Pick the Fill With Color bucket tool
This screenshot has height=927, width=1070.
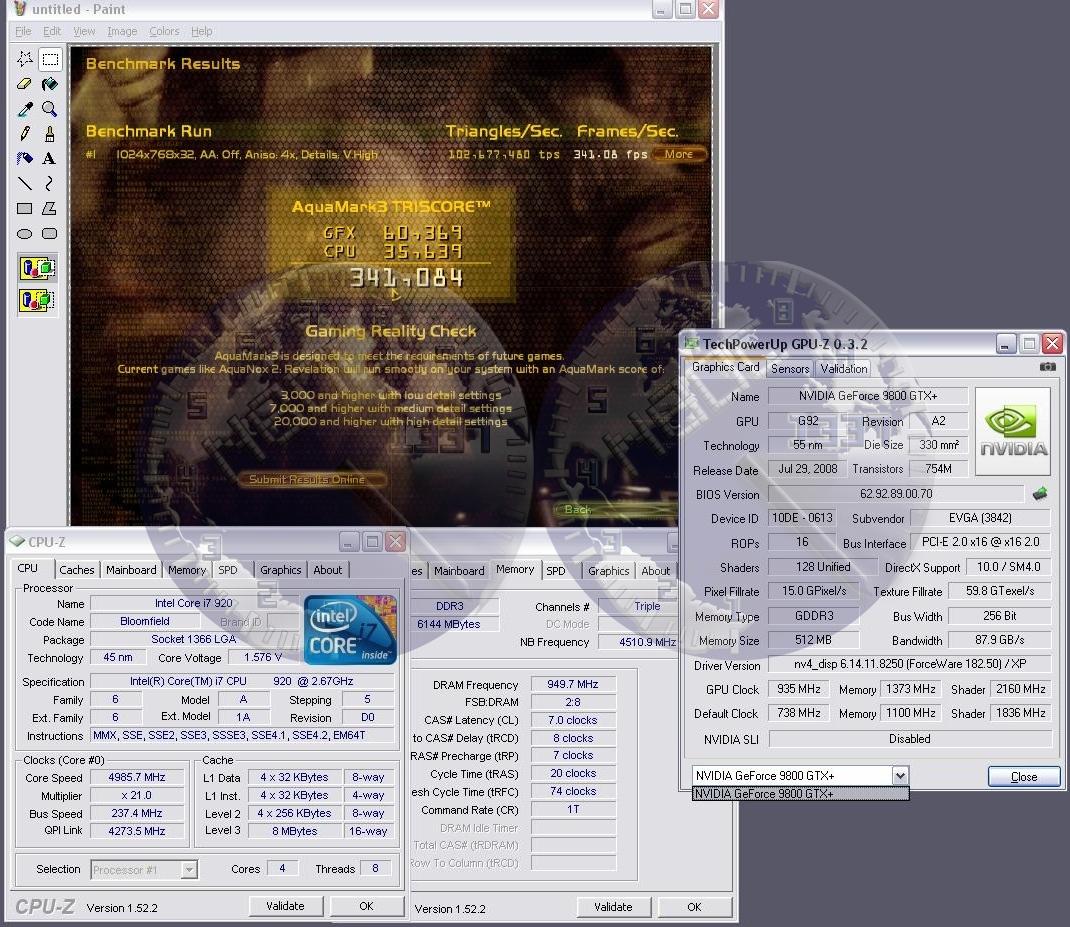point(50,84)
